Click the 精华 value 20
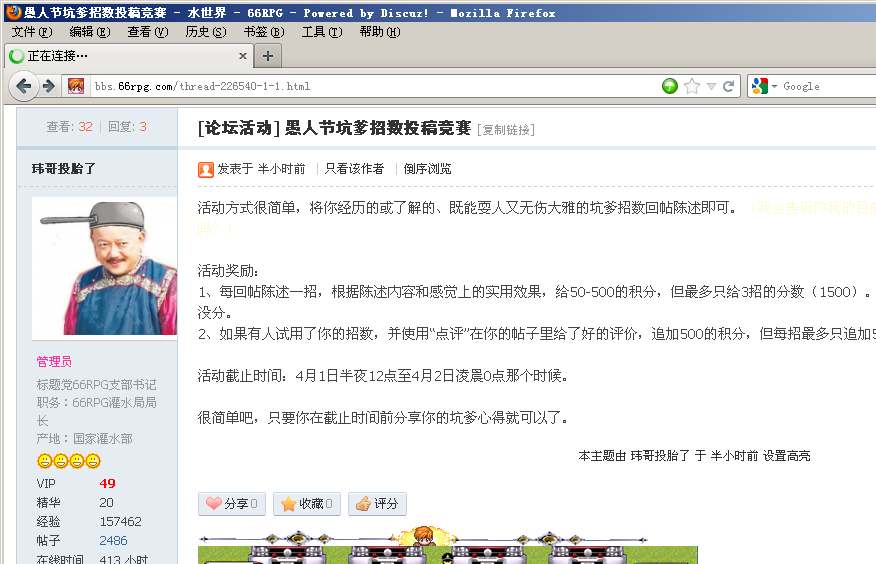 (x=106, y=503)
